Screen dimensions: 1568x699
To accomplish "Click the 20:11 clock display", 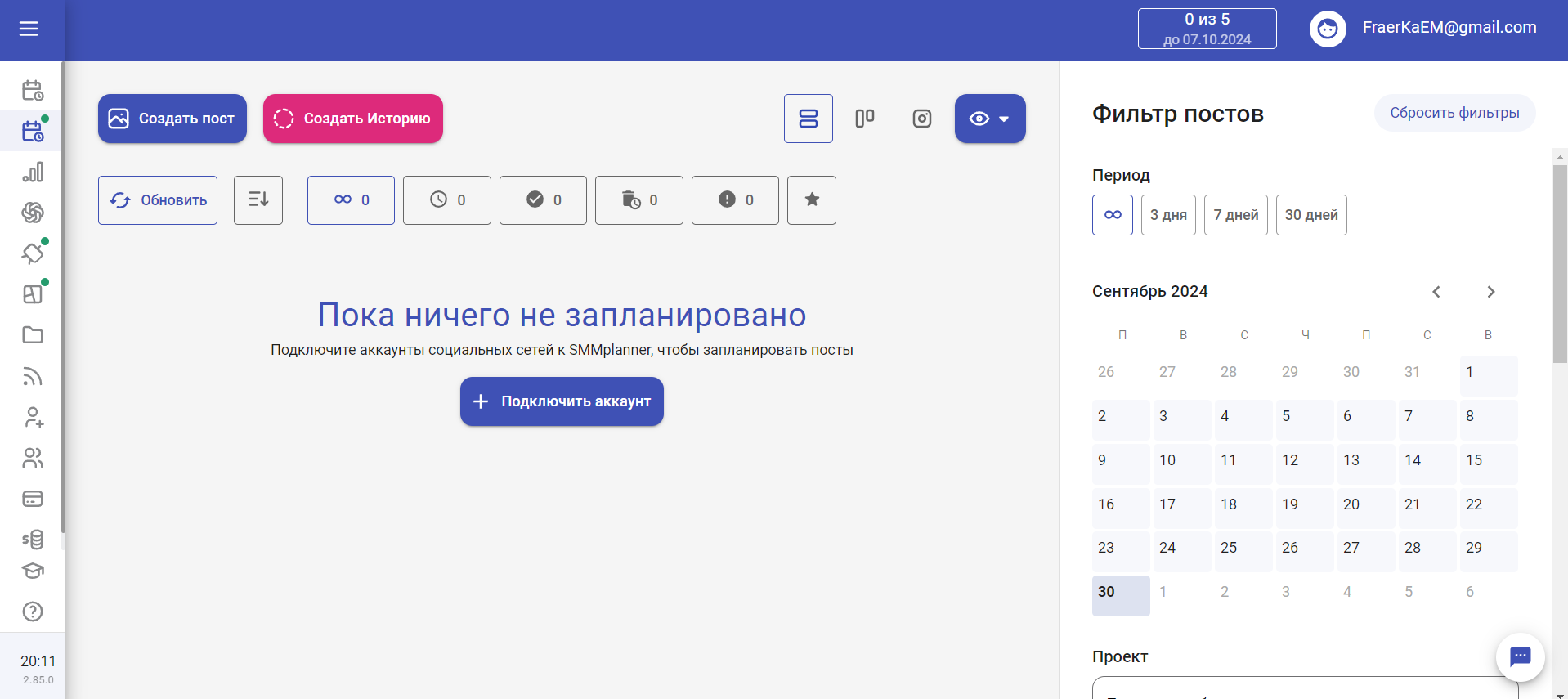I will 38,661.
